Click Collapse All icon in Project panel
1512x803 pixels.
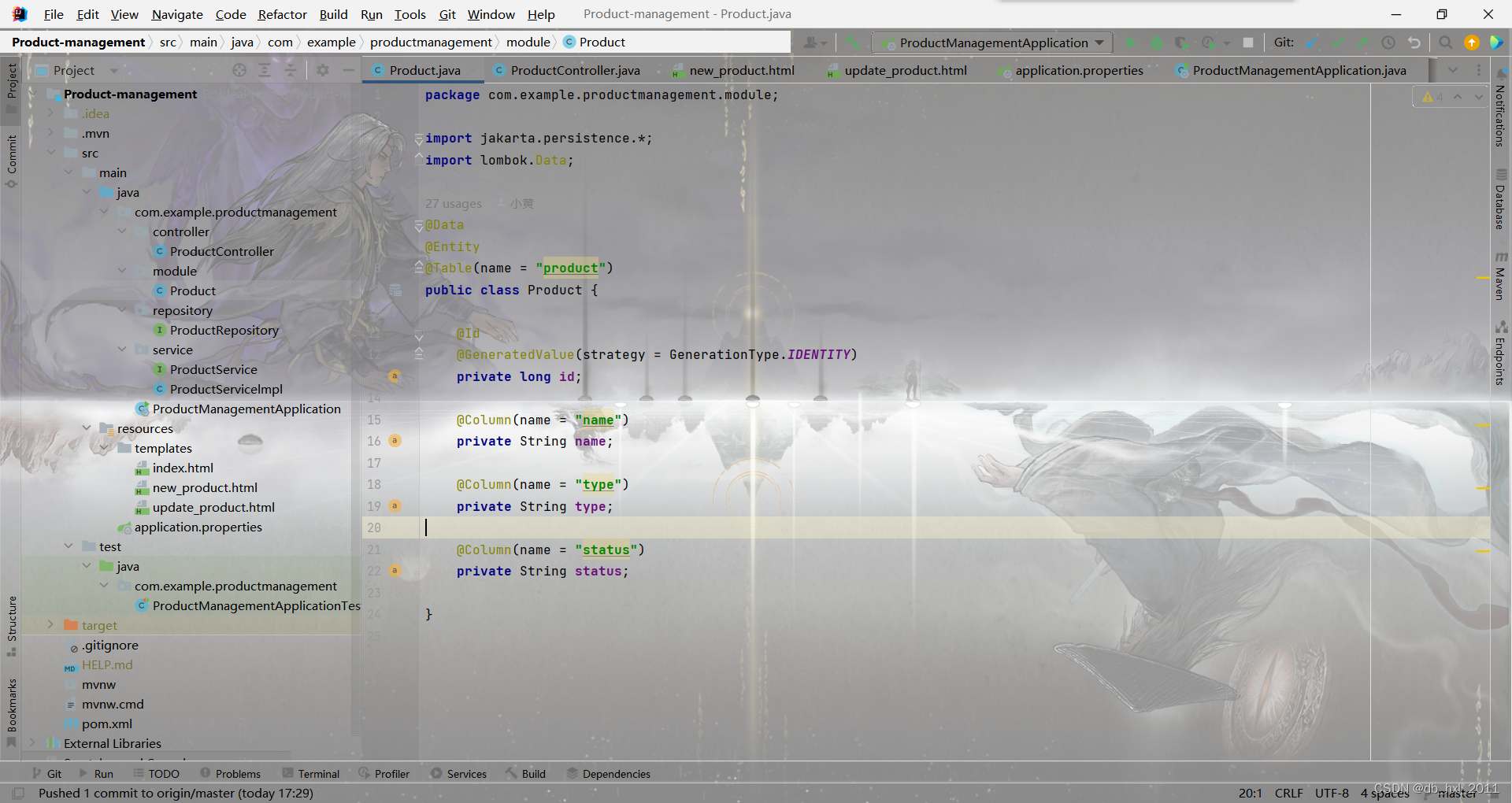click(x=291, y=70)
